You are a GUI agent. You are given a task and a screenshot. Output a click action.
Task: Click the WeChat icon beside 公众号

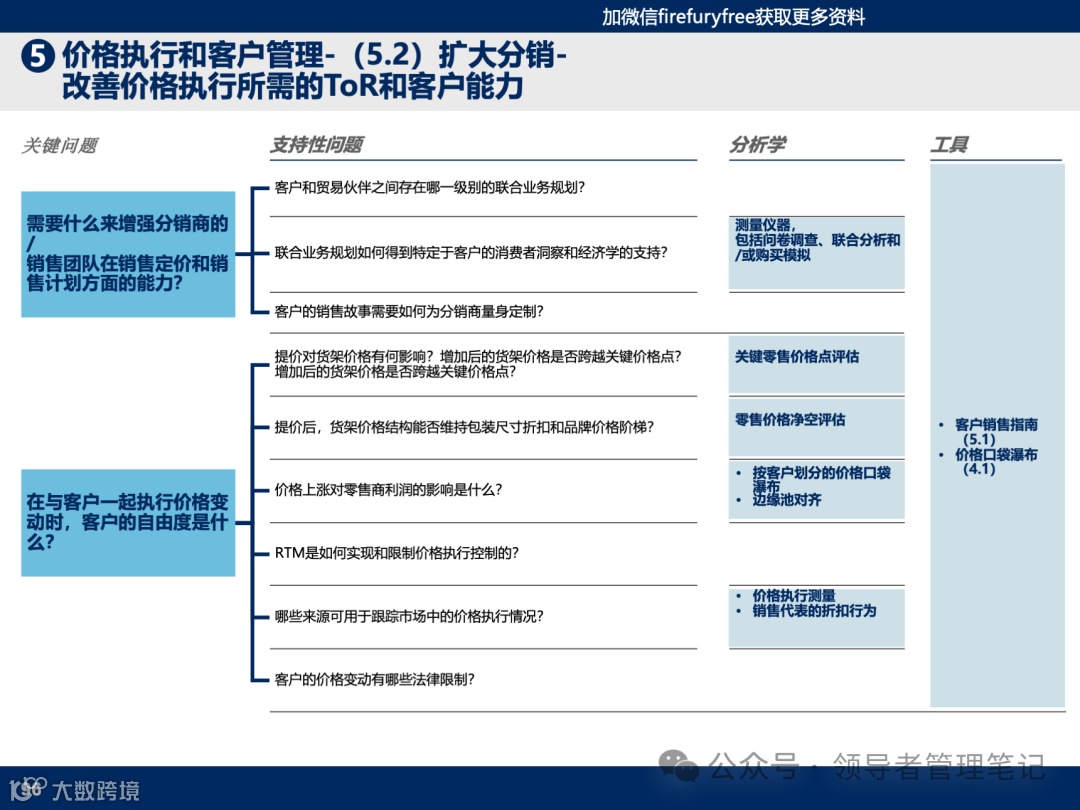point(678,765)
